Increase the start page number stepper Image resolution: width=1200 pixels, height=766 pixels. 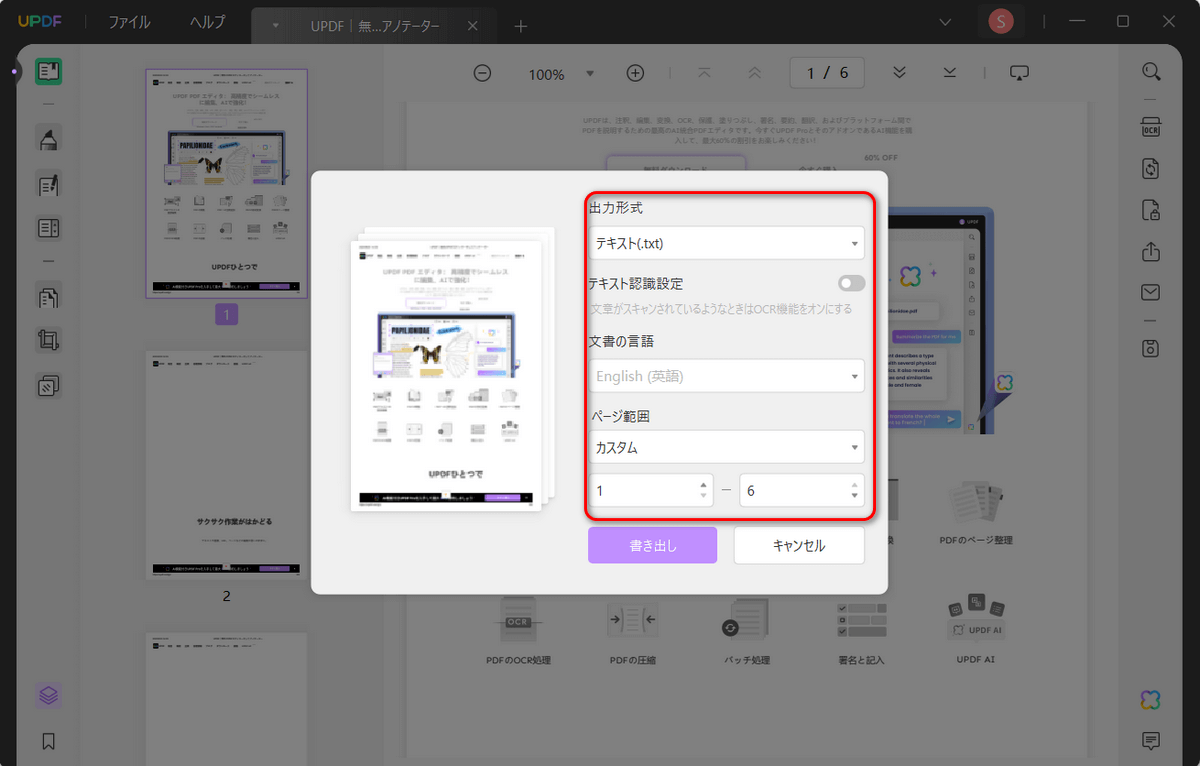coord(704,484)
